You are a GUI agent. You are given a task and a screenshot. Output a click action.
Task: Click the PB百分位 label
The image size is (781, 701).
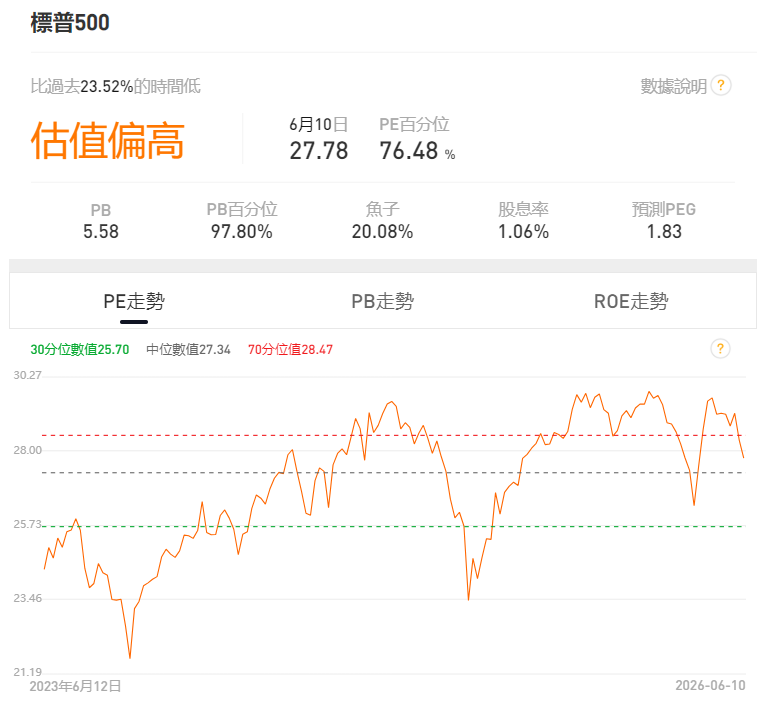pyautogui.click(x=242, y=209)
